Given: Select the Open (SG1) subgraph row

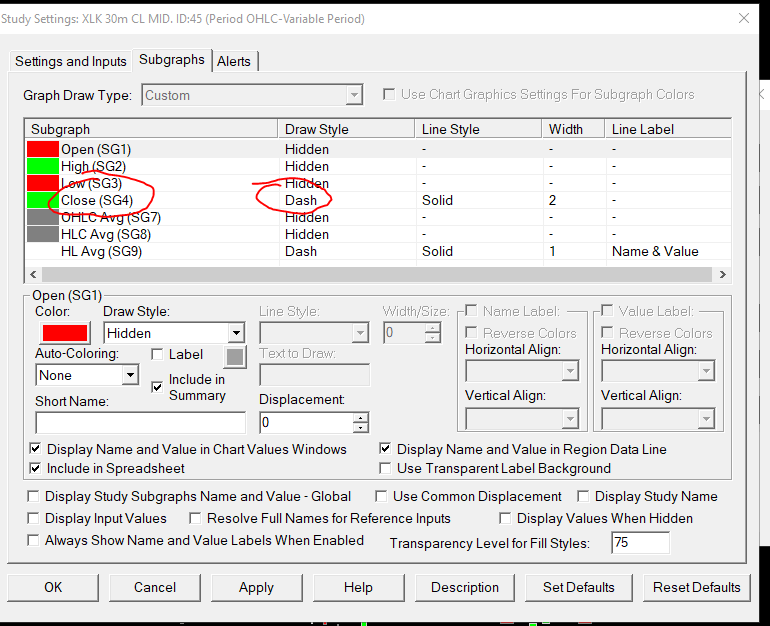Looking at the screenshot, I should tap(378, 149).
